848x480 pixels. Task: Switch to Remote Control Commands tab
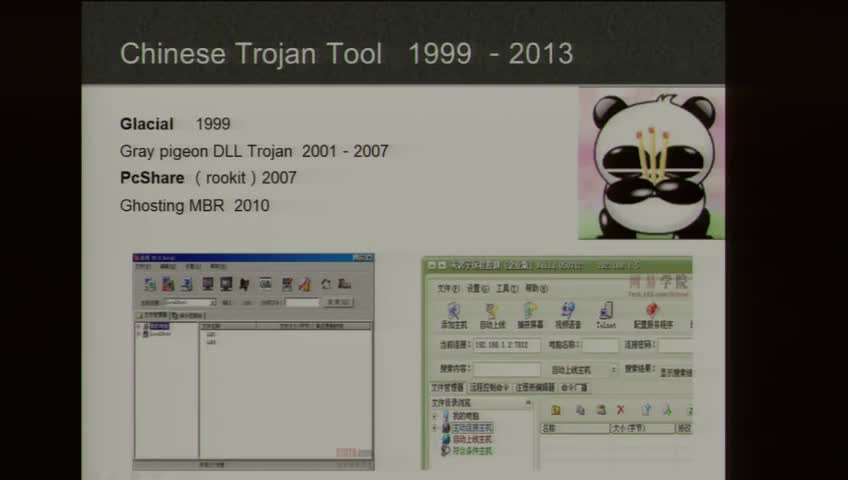point(489,388)
